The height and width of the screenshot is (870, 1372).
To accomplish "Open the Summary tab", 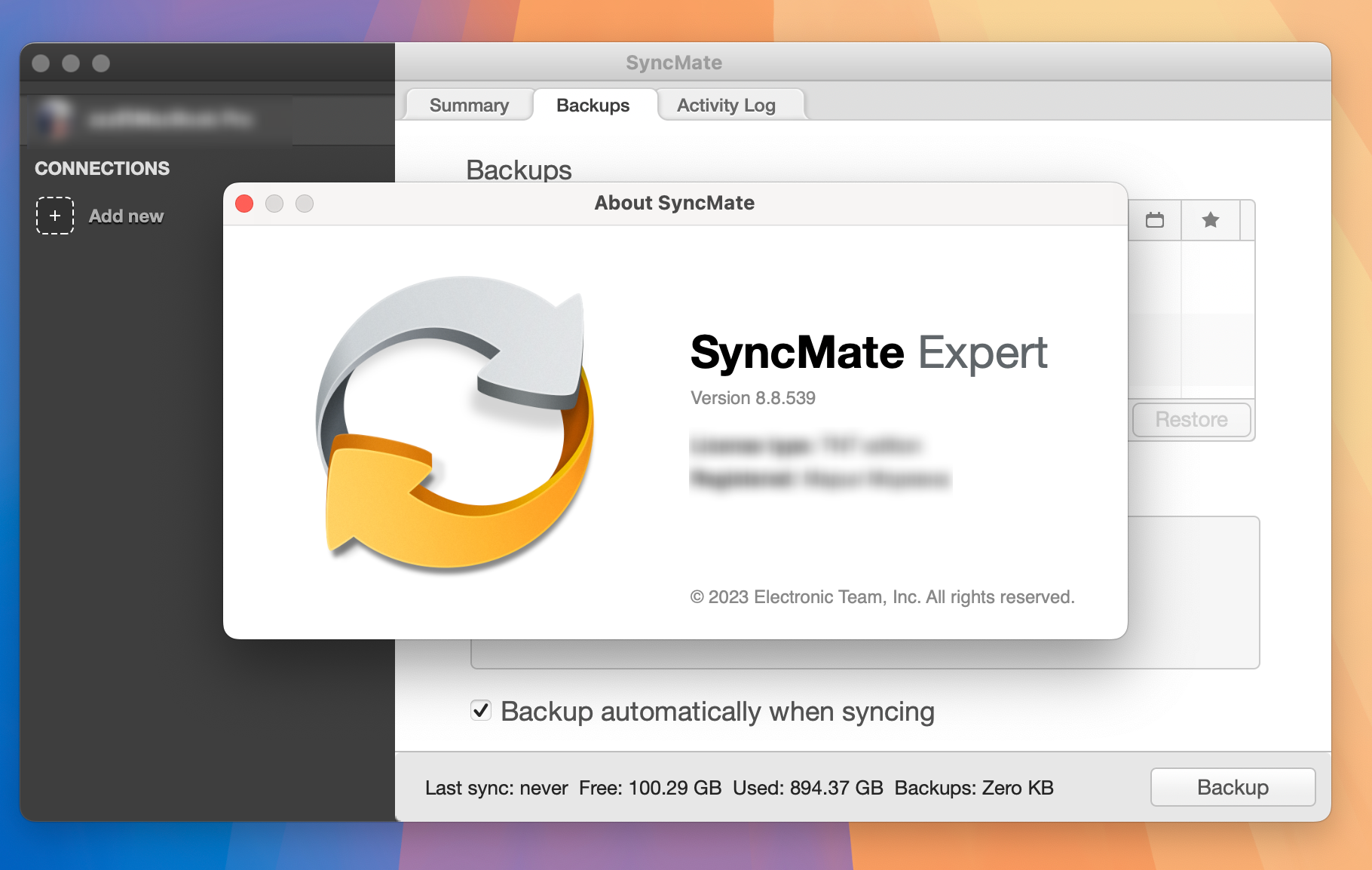I will (469, 105).
